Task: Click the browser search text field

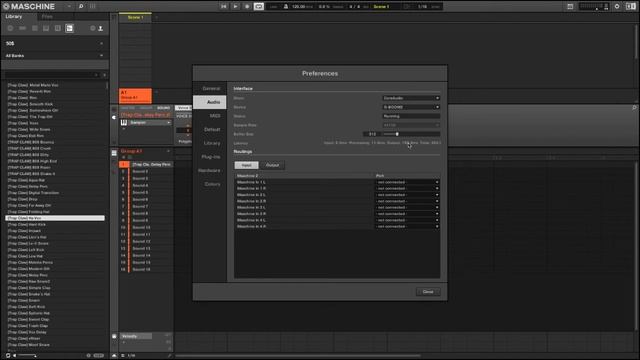Action: point(50,75)
